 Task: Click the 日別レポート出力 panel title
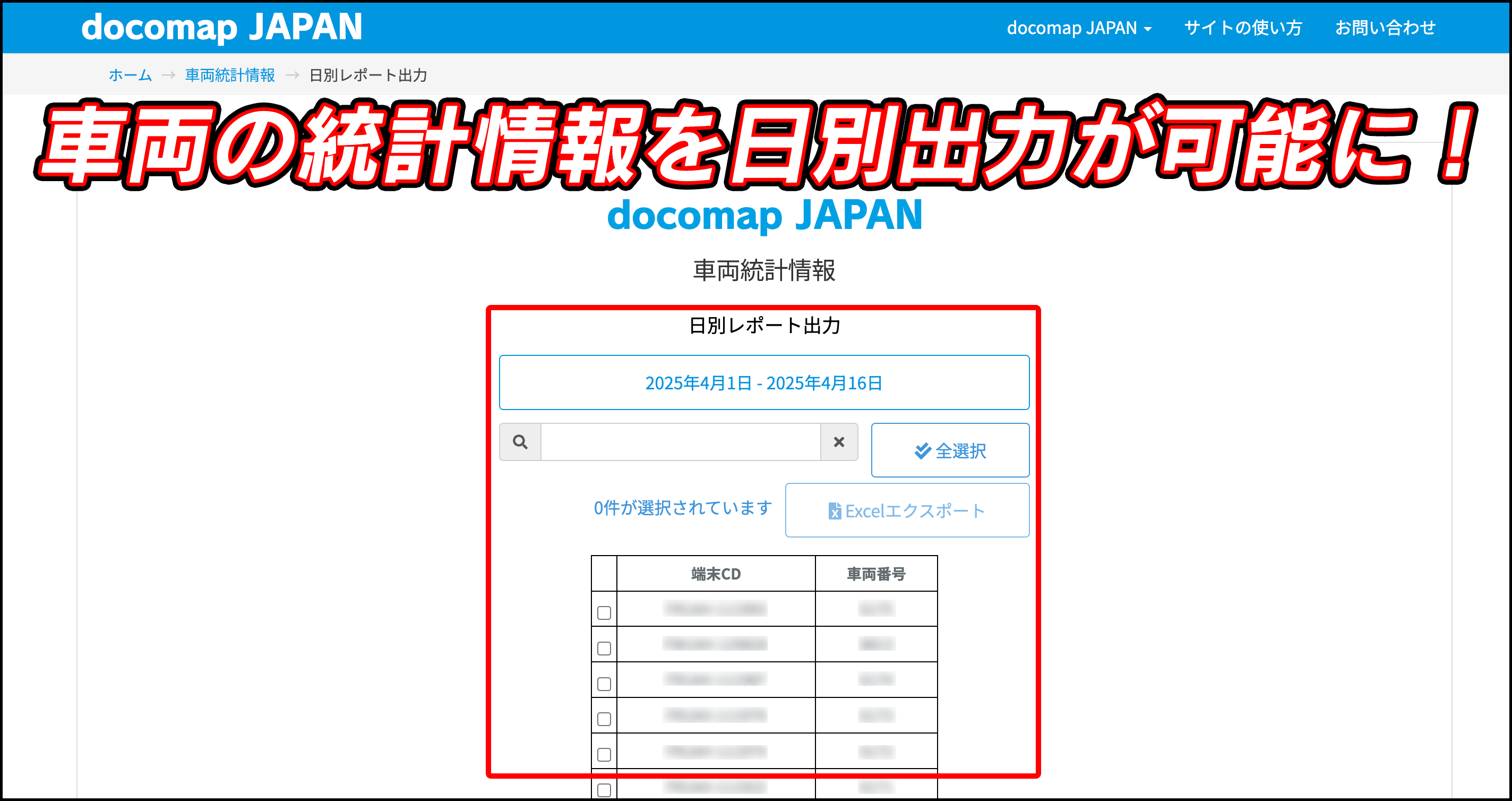764,325
